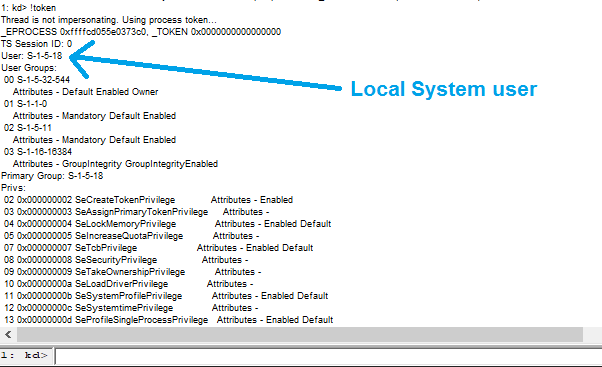
Task: Click the horizontal scrollbar track
Action: coord(299,335)
